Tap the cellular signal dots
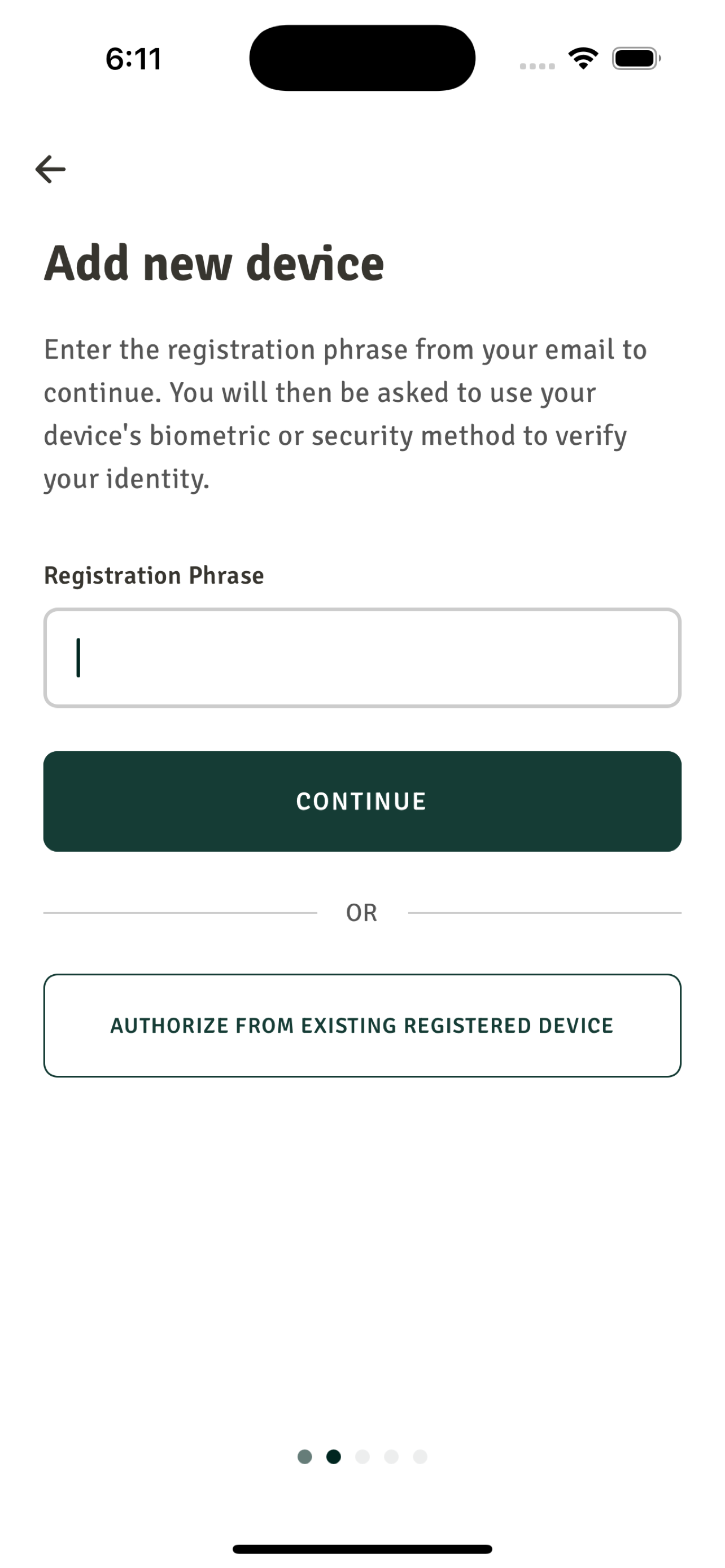 pos(537,65)
